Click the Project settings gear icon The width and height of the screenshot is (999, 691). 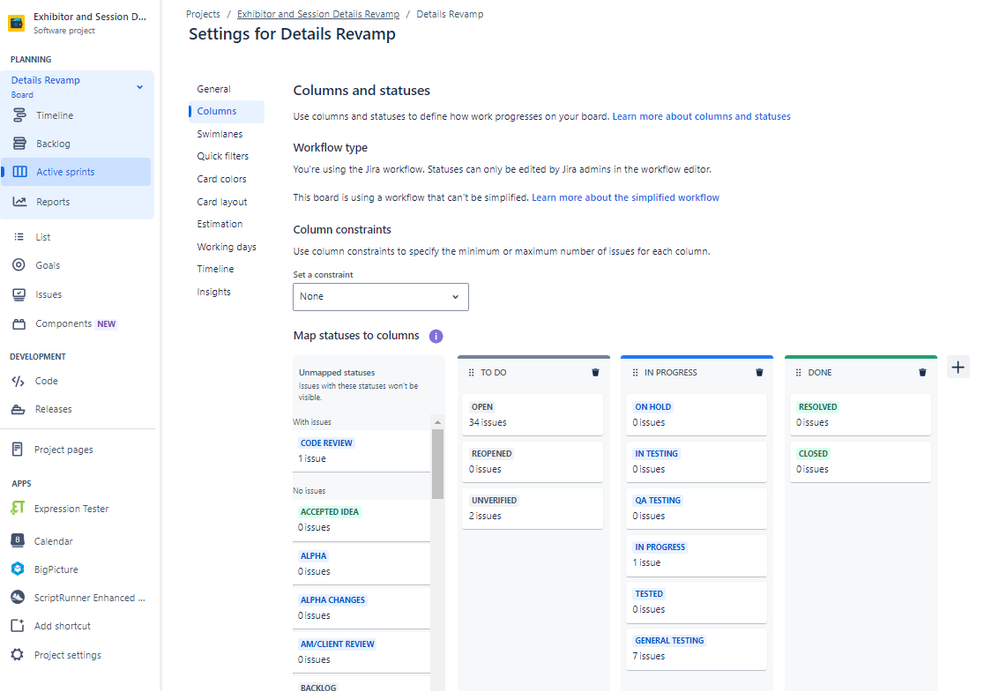pyautogui.click(x=17, y=655)
